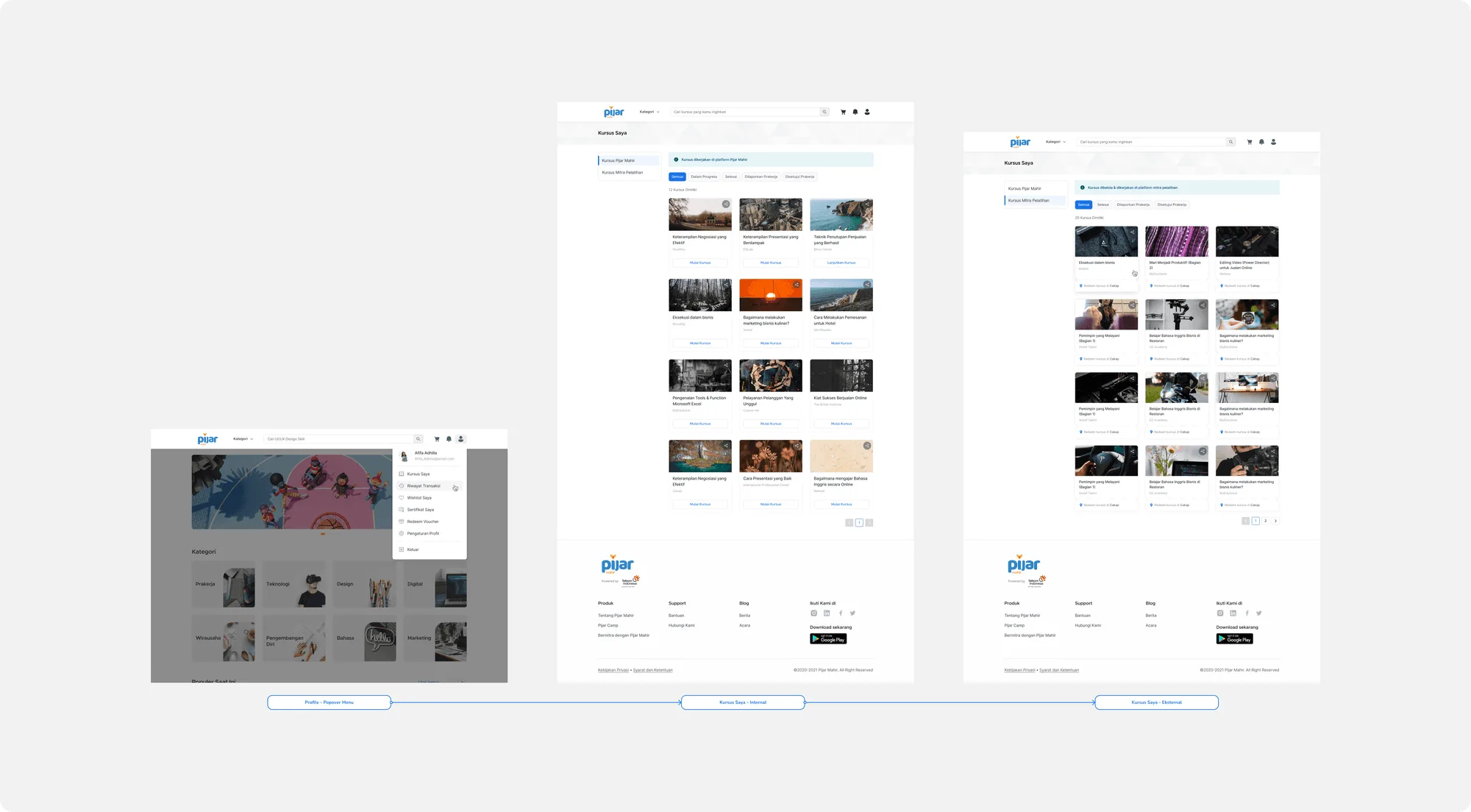Open the cart icon beside the 'Cari UI/UX Design Skill' search

tap(437, 439)
